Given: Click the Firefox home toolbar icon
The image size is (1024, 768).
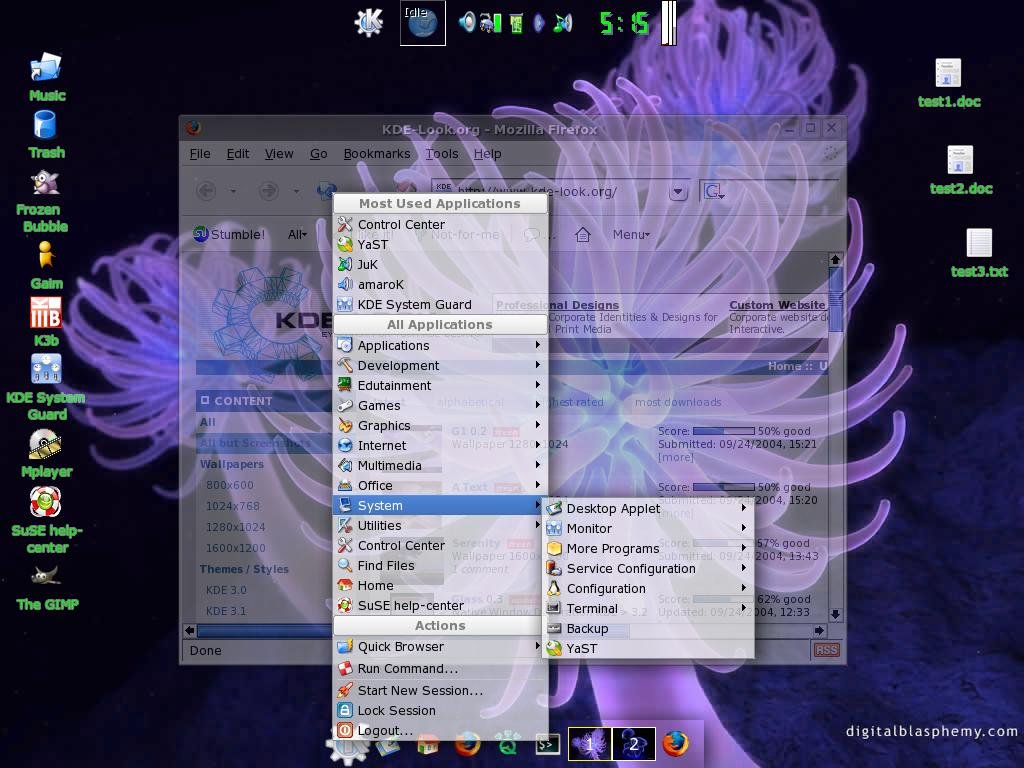Looking at the screenshot, I should pyautogui.click(x=583, y=234).
